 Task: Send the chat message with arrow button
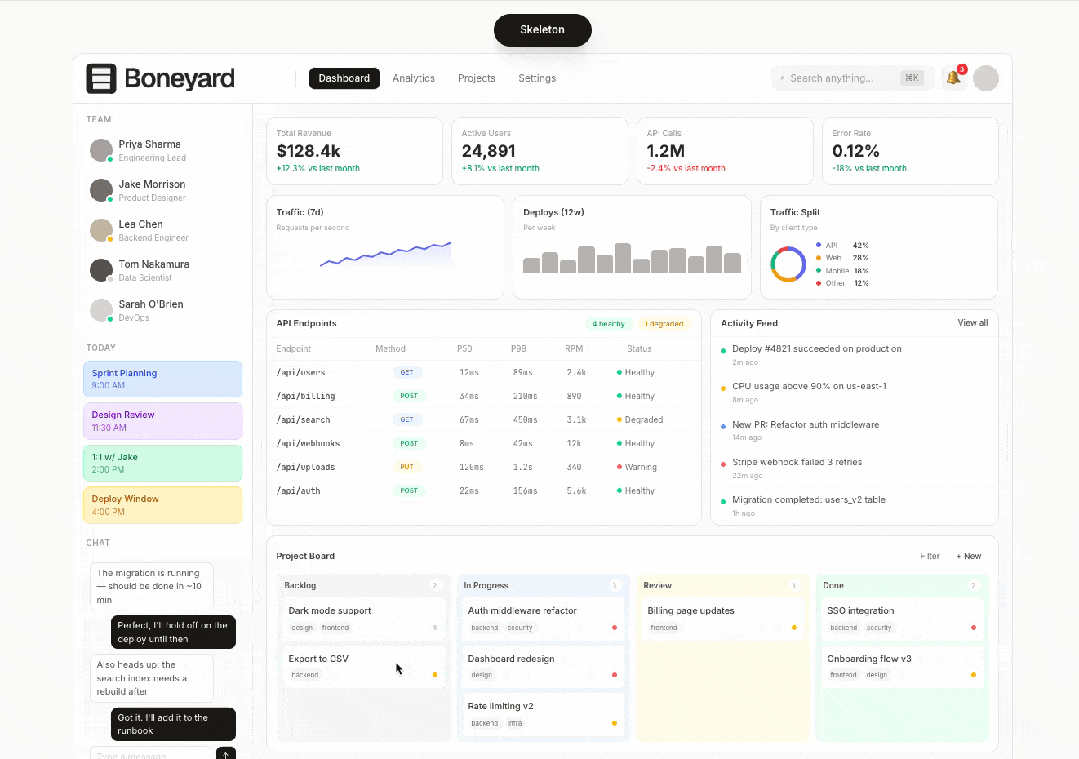(226, 753)
